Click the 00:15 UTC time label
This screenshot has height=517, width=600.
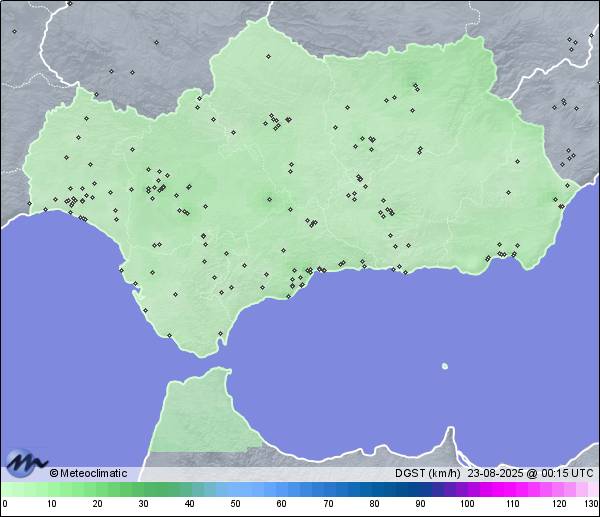point(567,473)
